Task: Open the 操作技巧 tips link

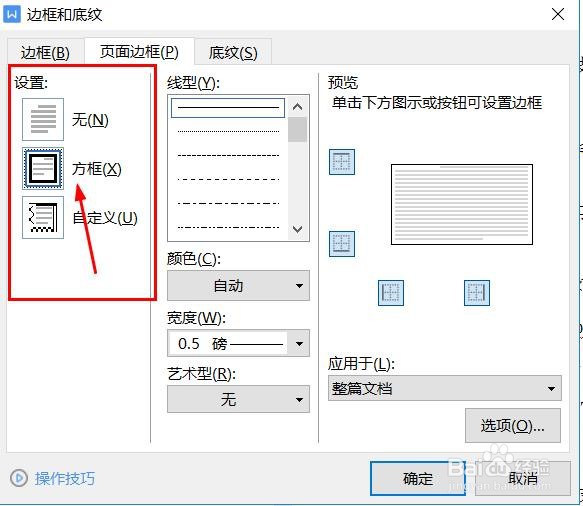Action: (65, 478)
